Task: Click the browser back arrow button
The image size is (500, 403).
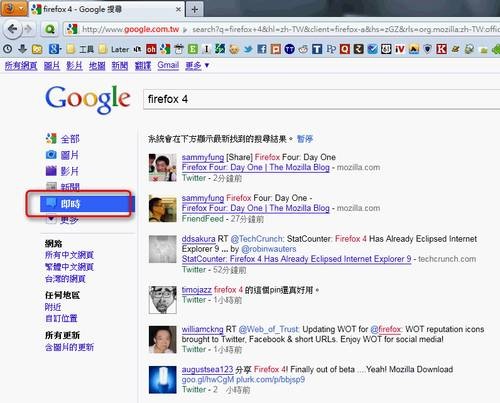Action: click(x=12, y=29)
